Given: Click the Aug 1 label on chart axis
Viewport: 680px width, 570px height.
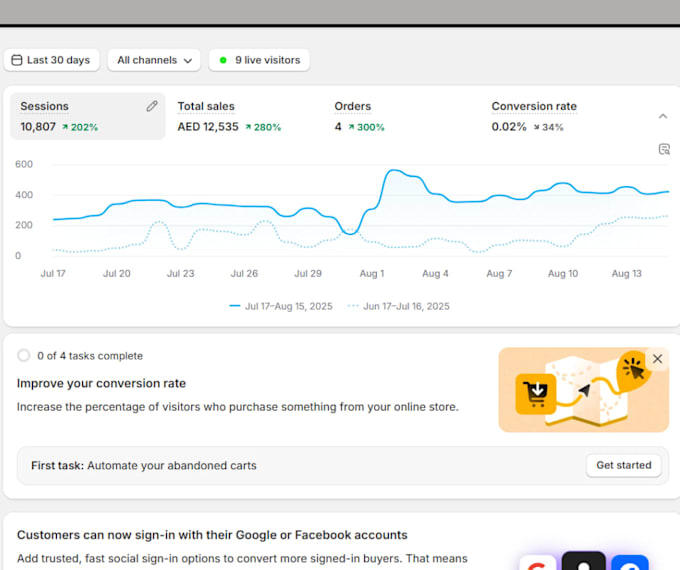Looking at the screenshot, I should [x=372, y=274].
